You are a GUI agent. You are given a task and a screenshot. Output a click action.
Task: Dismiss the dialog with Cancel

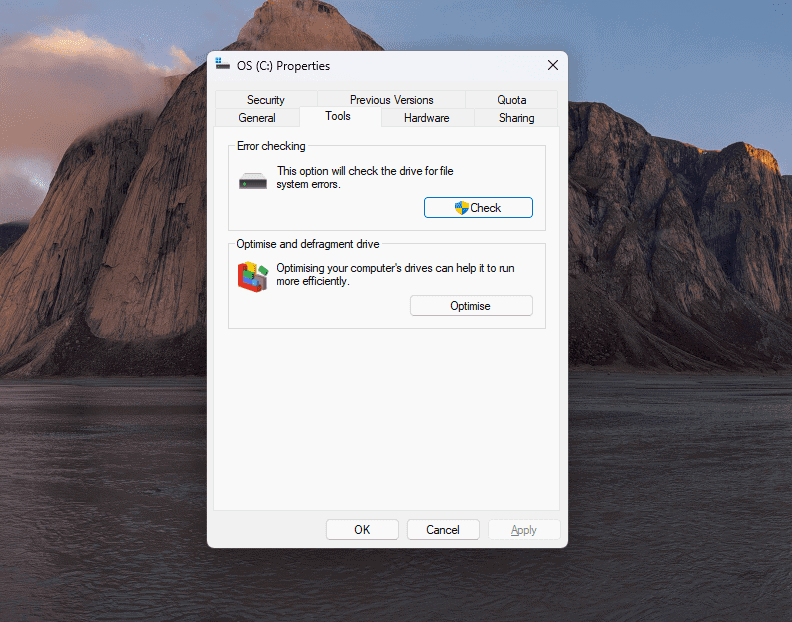tap(443, 530)
